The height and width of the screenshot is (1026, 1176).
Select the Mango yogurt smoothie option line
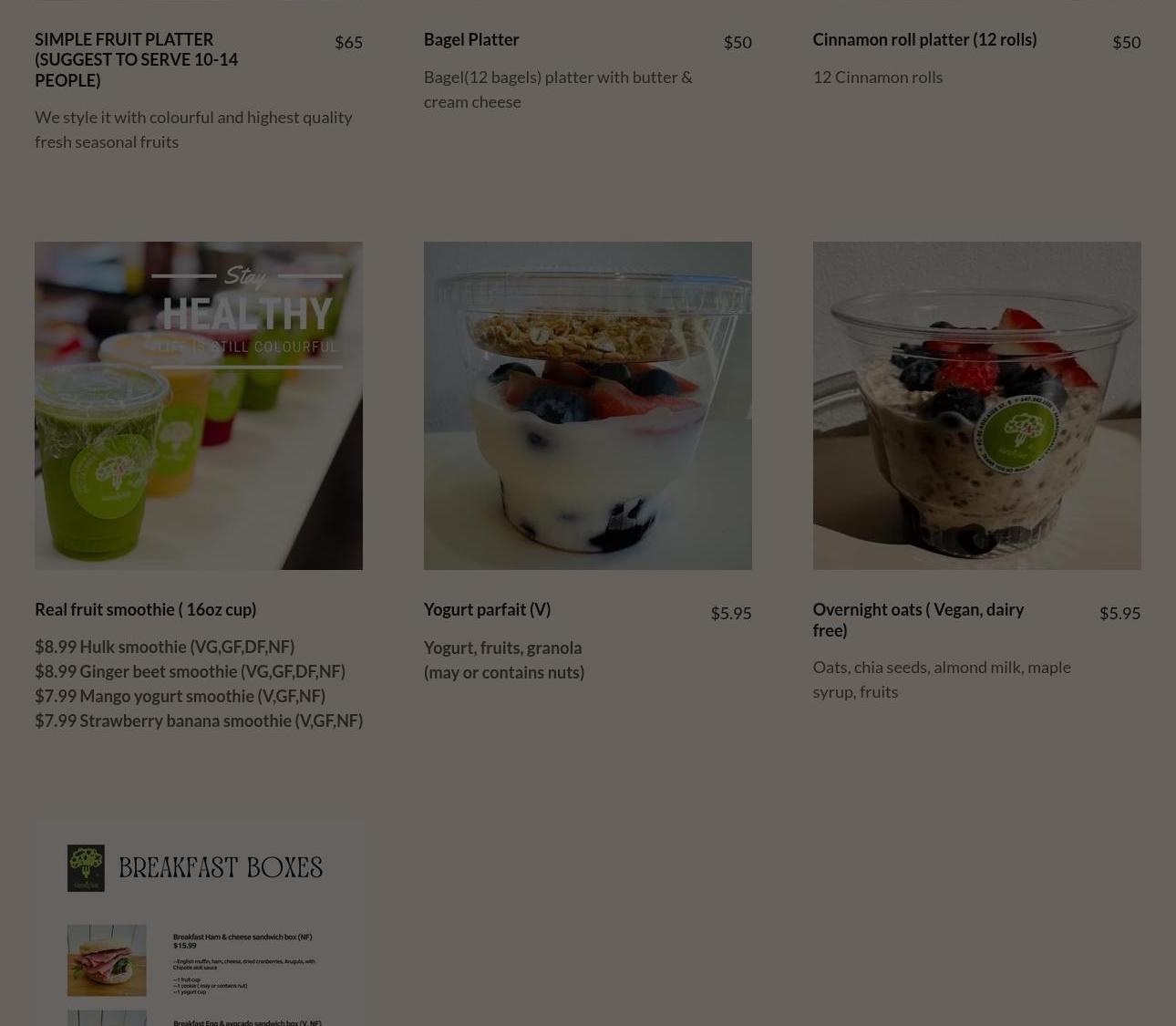[181, 696]
